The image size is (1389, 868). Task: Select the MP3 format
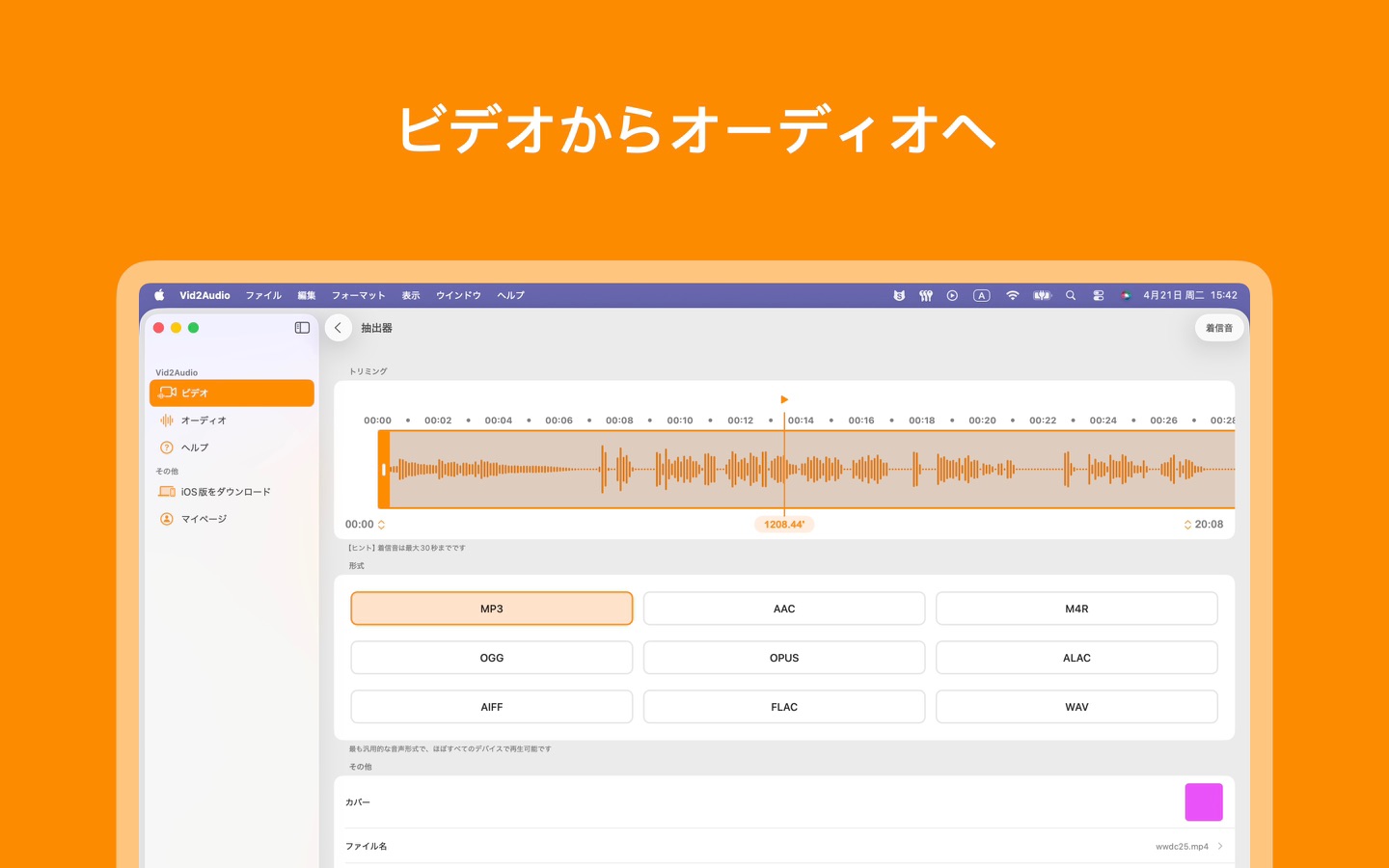coord(492,609)
